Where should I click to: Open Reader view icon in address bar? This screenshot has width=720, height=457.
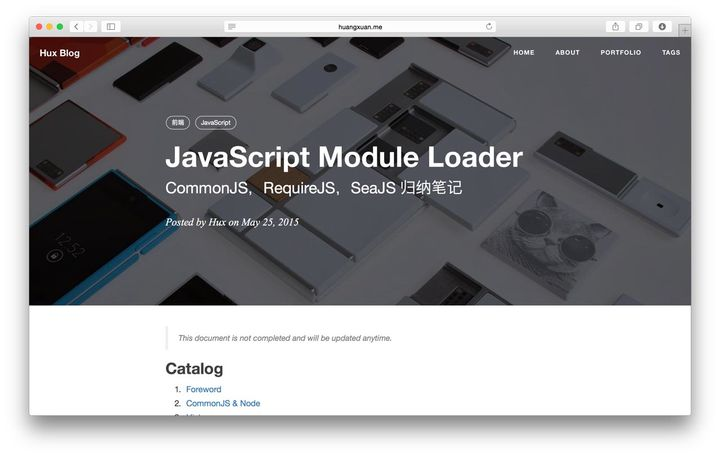[x=232, y=27]
